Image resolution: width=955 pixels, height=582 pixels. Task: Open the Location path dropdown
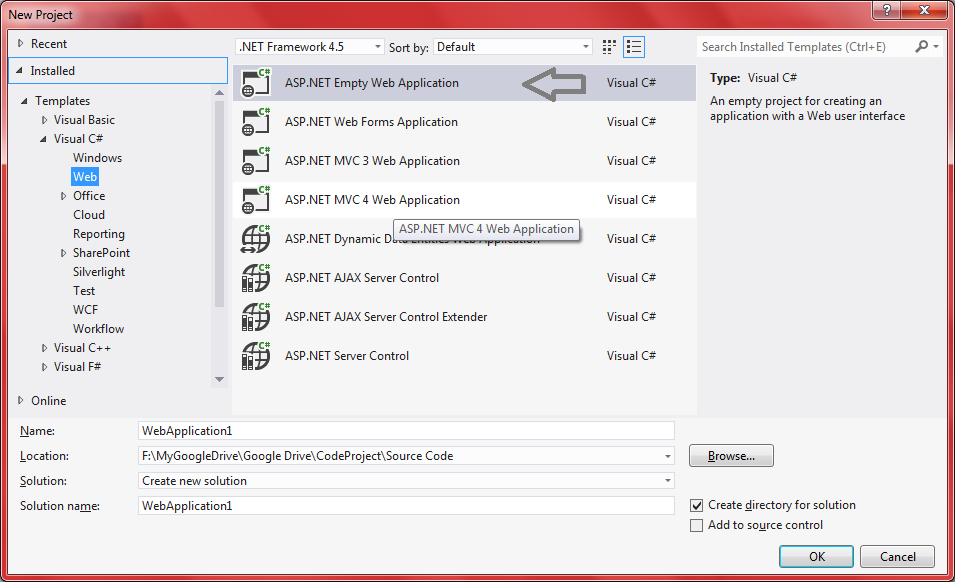click(x=668, y=456)
